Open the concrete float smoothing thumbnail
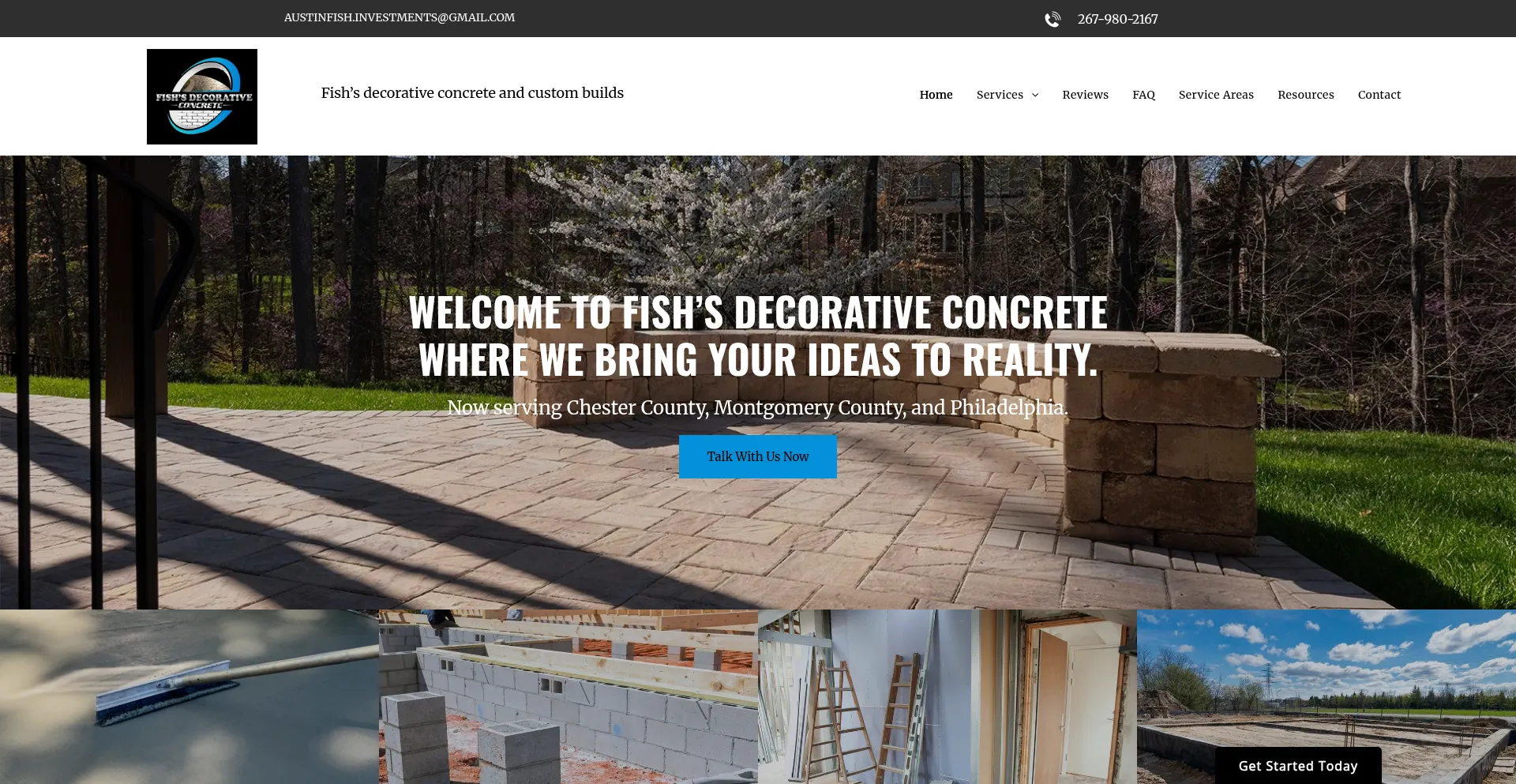This screenshot has height=784, width=1516. point(189,696)
